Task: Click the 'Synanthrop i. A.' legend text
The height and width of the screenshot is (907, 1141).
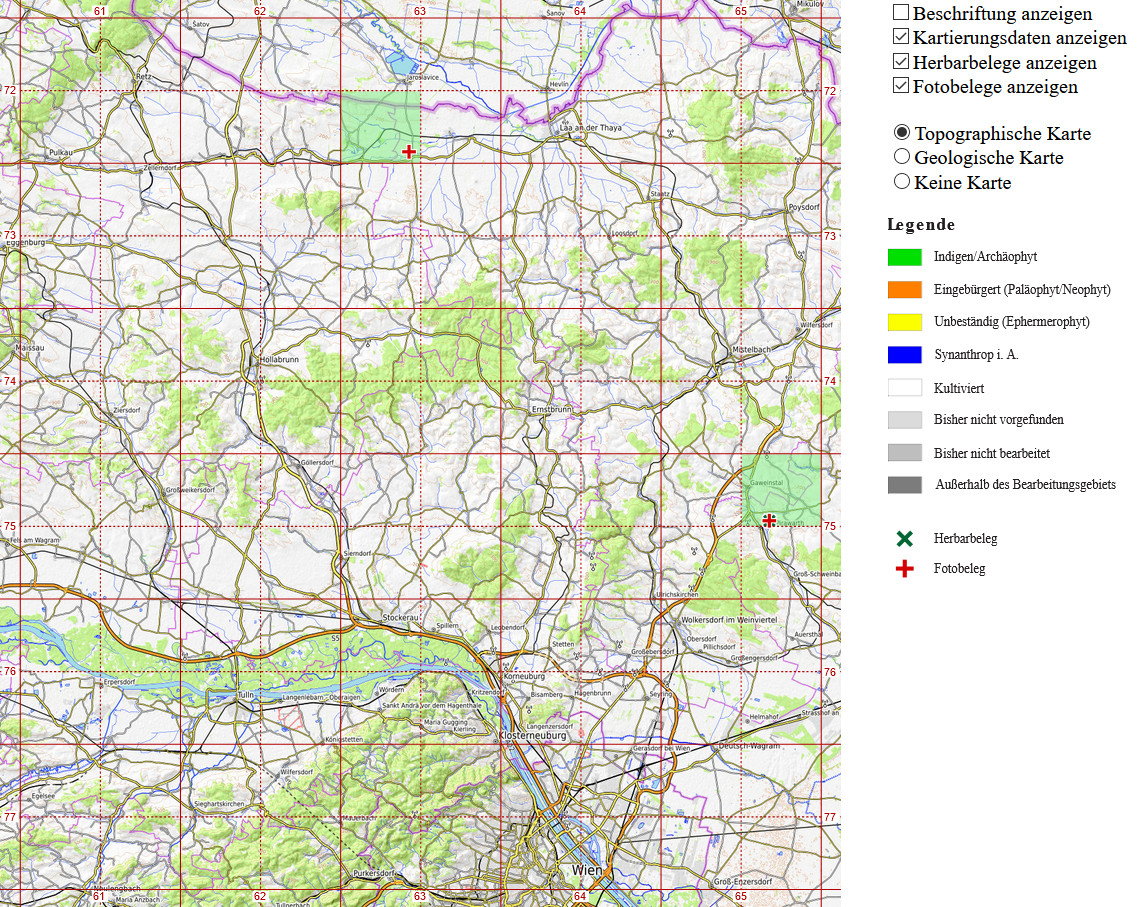Action: click(976, 355)
